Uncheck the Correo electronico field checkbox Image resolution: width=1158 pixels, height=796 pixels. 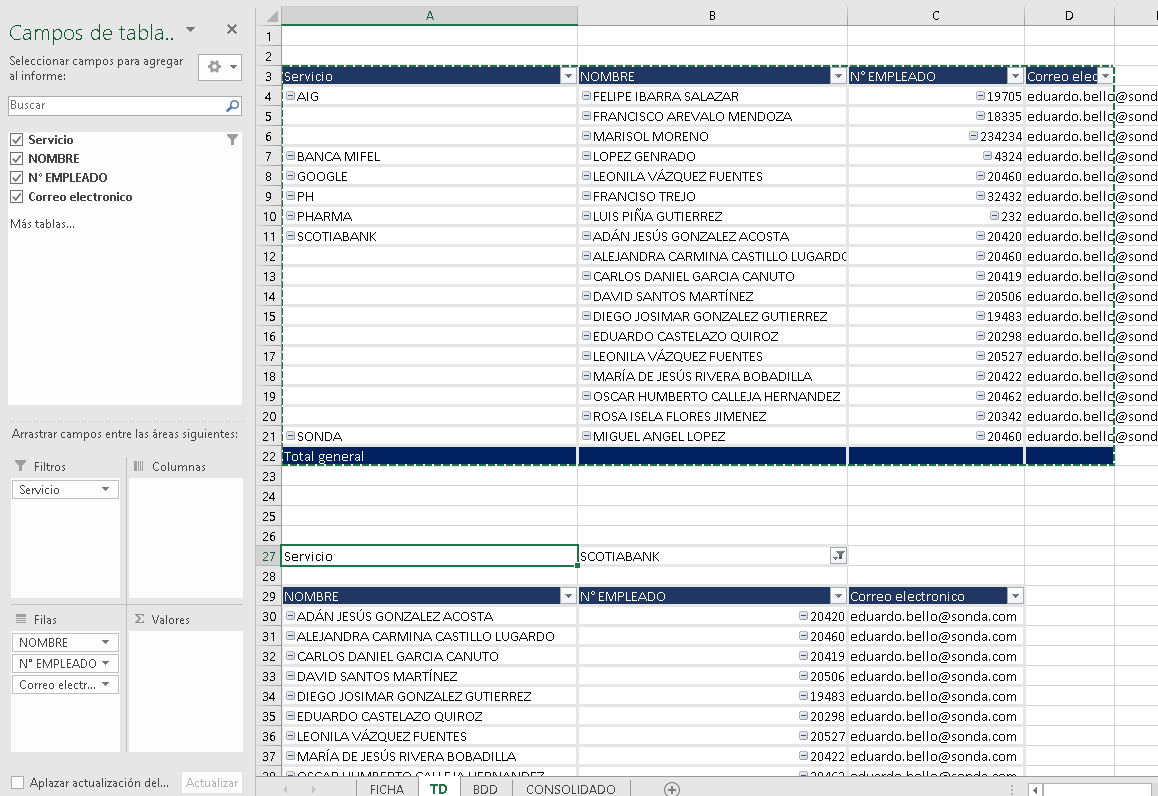pos(16,197)
